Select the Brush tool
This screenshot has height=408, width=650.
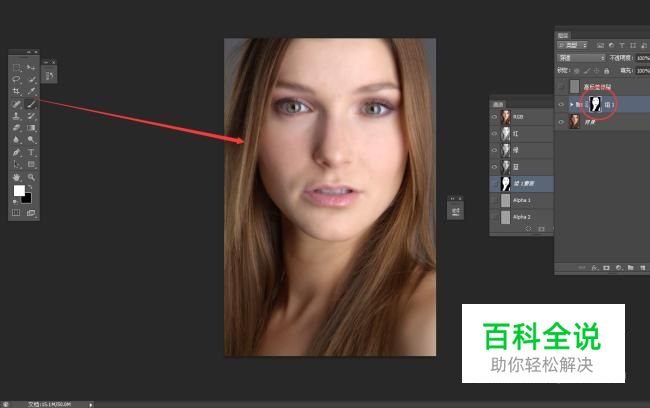click(31, 104)
